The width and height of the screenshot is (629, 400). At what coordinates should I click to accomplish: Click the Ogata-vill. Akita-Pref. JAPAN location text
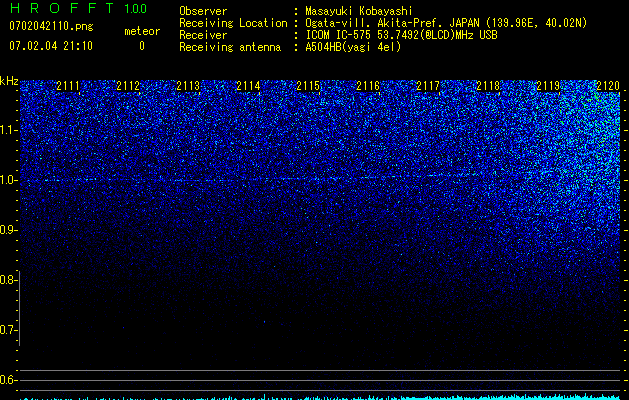point(446,23)
